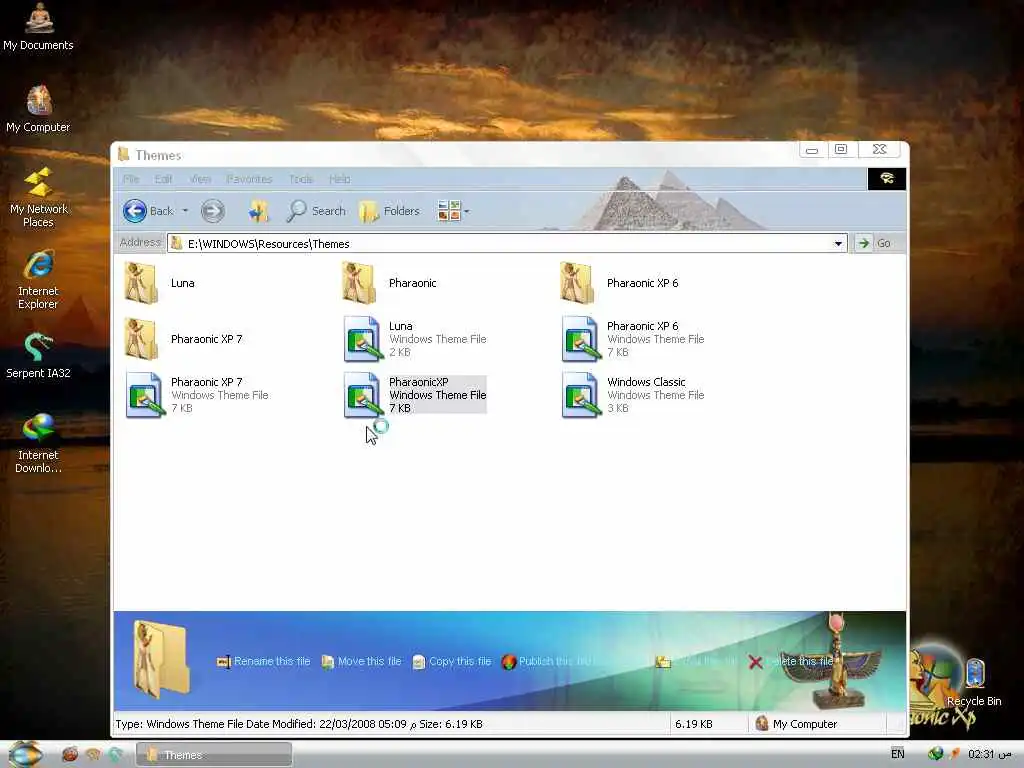Click Delete this file link
1024x768 pixels.
click(792, 662)
